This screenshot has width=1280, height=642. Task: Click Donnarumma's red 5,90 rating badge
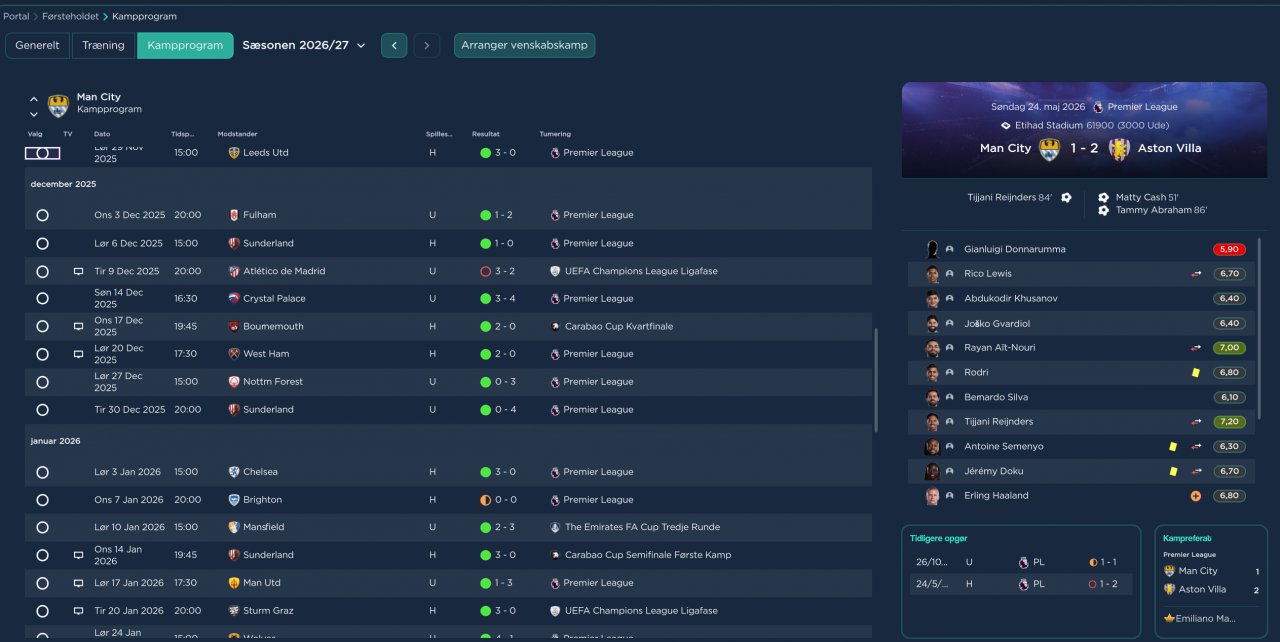(1229, 249)
